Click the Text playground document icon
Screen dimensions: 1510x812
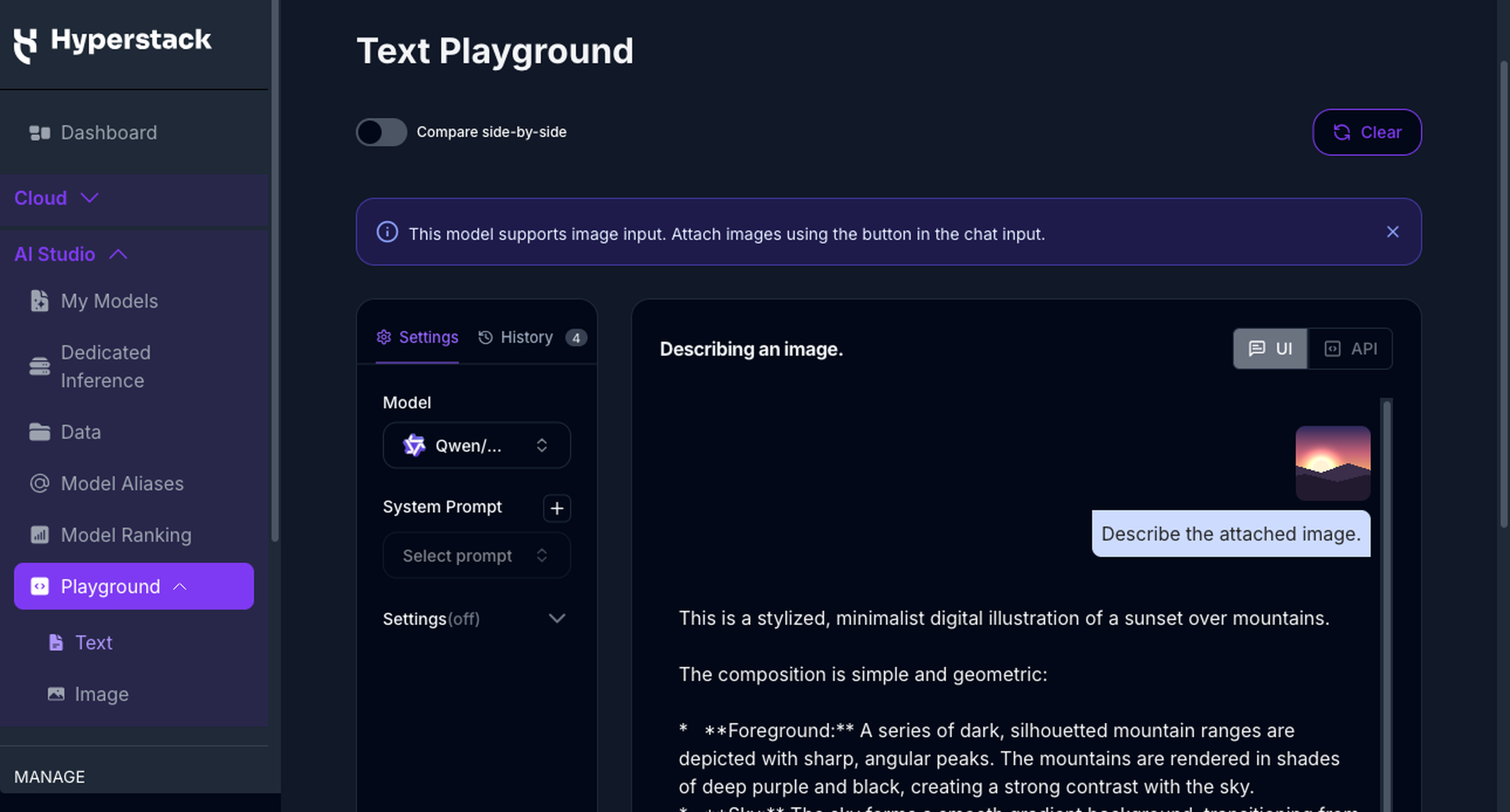pos(56,642)
